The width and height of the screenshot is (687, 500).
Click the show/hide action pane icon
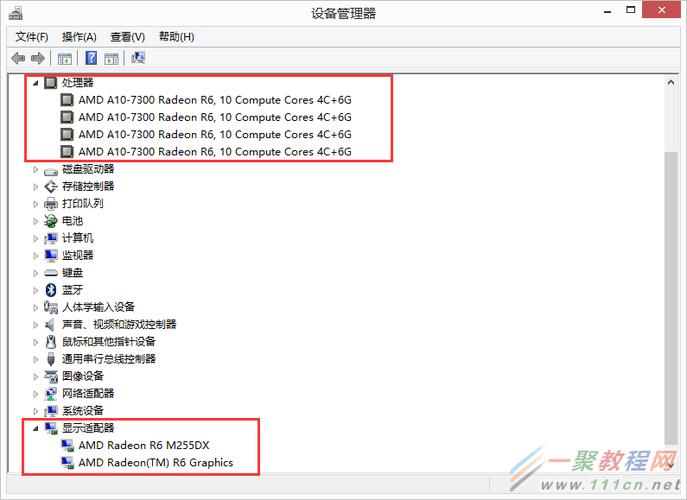coord(111,58)
